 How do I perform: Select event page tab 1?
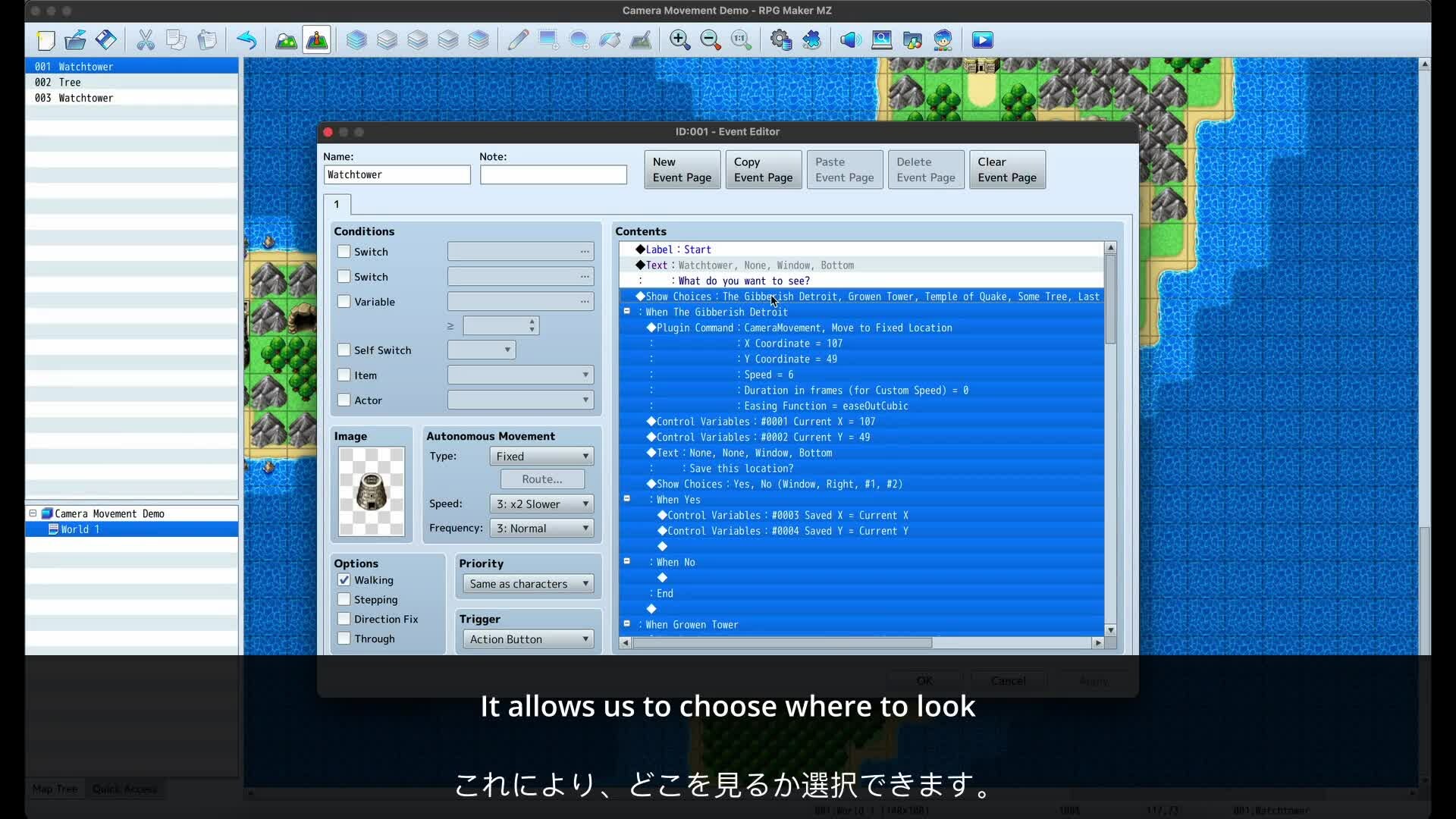[337, 204]
